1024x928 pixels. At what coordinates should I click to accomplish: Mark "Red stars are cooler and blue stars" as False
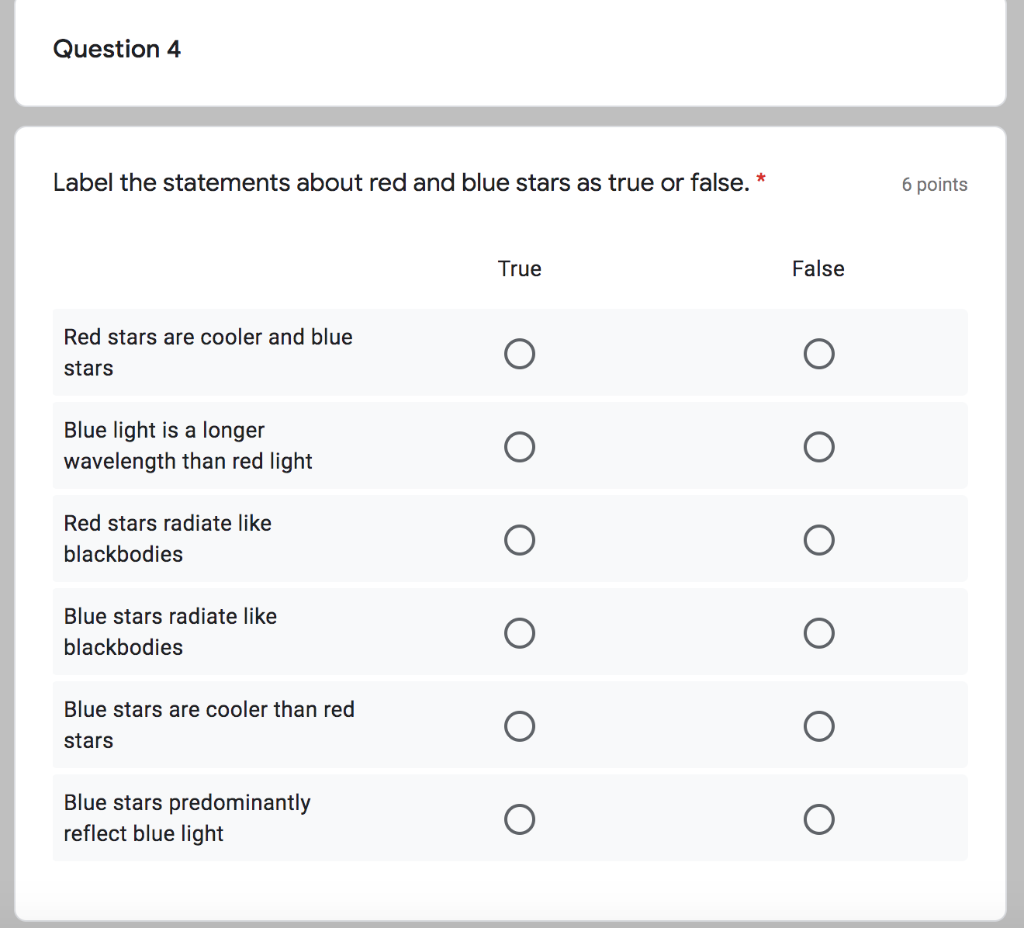pos(818,354)
